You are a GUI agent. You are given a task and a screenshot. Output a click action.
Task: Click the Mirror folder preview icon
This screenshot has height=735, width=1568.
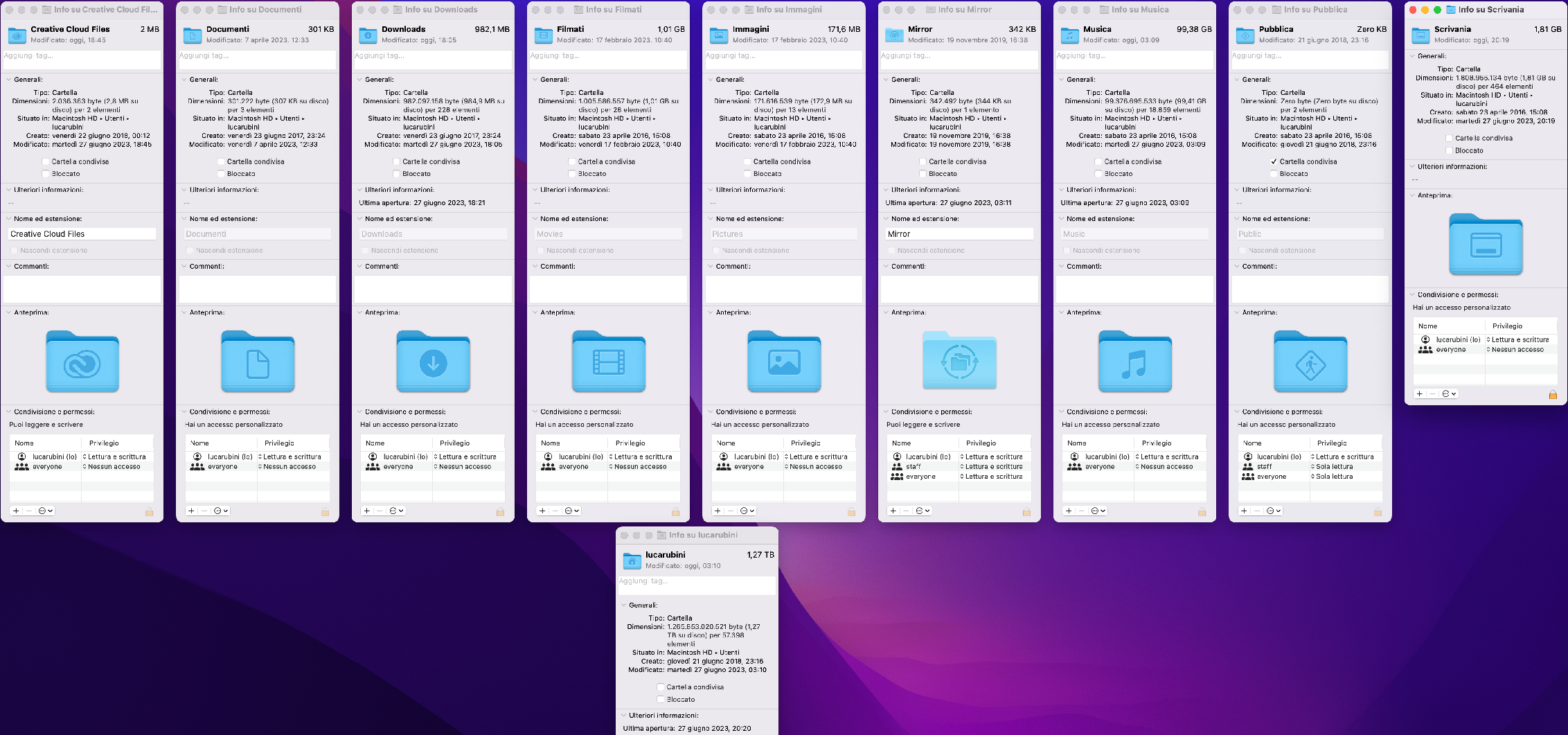(x=959, y=362)
